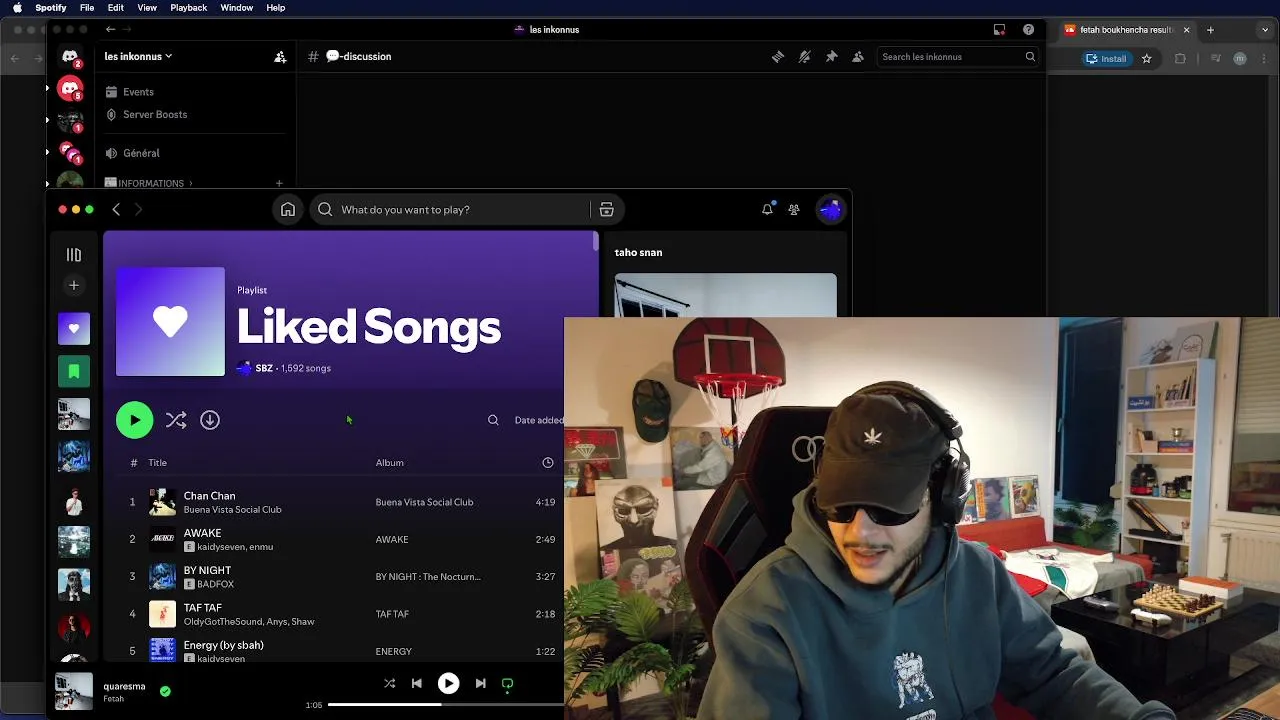Image resolution: width=1280 pixels, height=720 pixels.
Task: Open the File menu in menu bar
Action: click(x=87, y=7)
